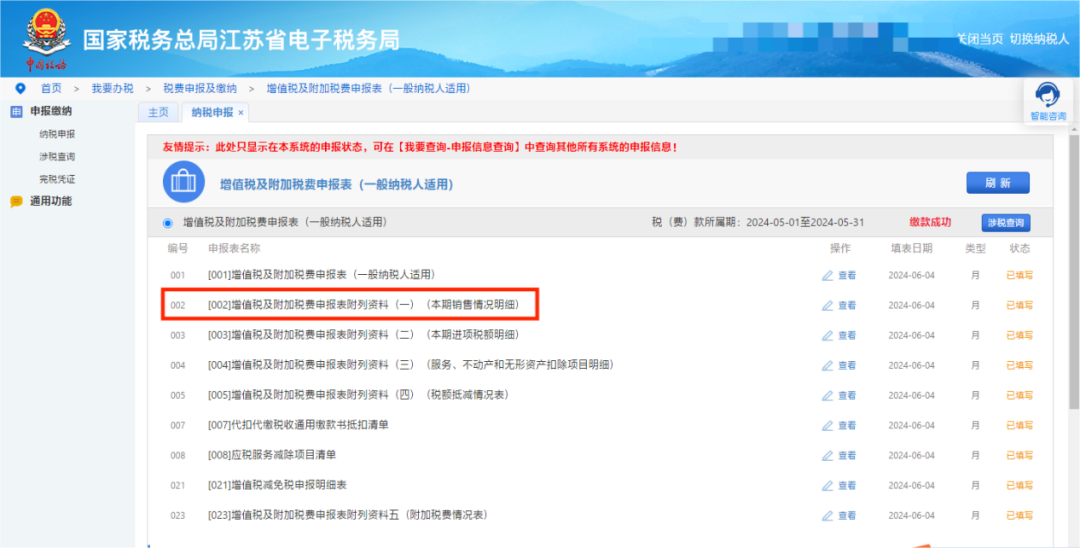Click the 通用功能 chat bubble icon
Screen dimensions: 1080x548
16,202
